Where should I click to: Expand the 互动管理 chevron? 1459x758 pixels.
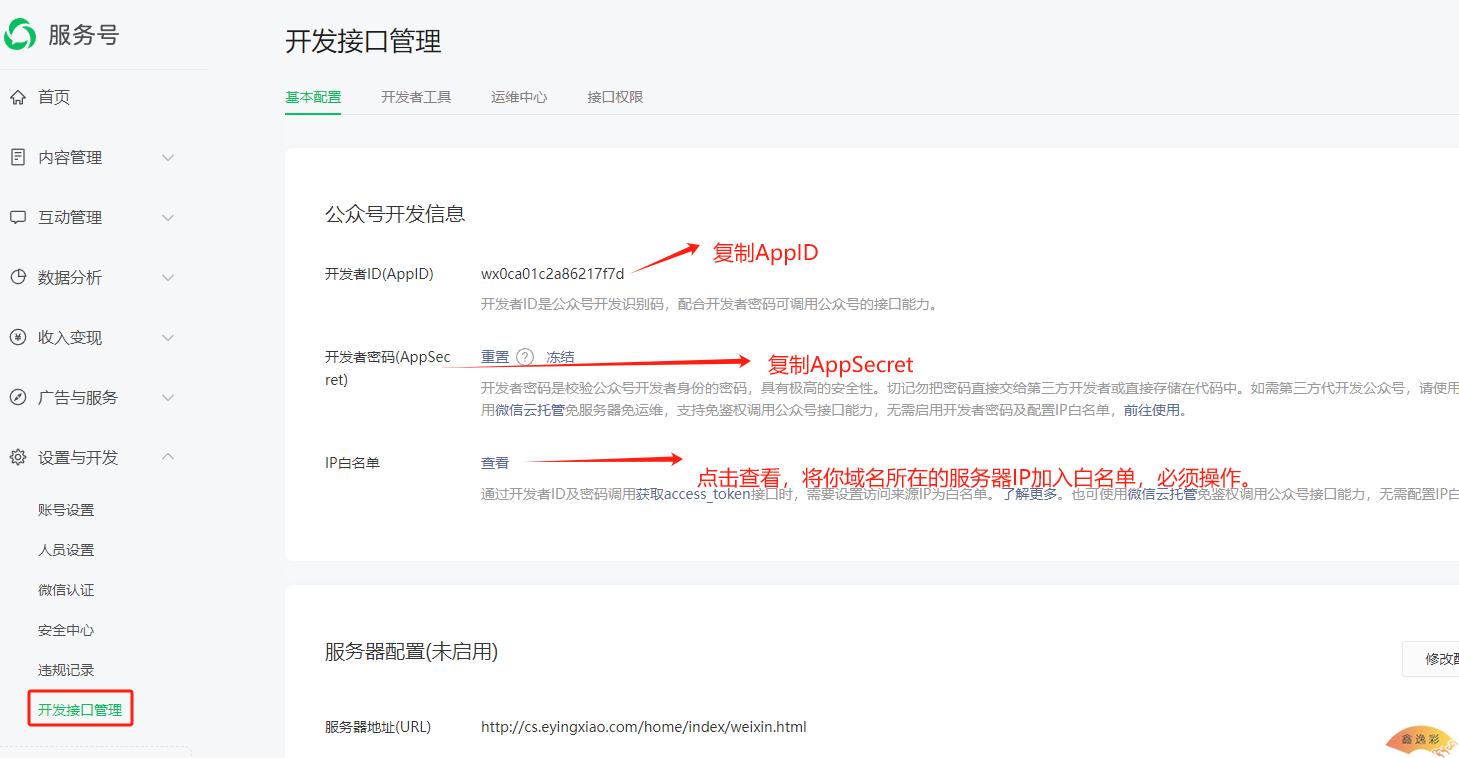pos(168,217)
